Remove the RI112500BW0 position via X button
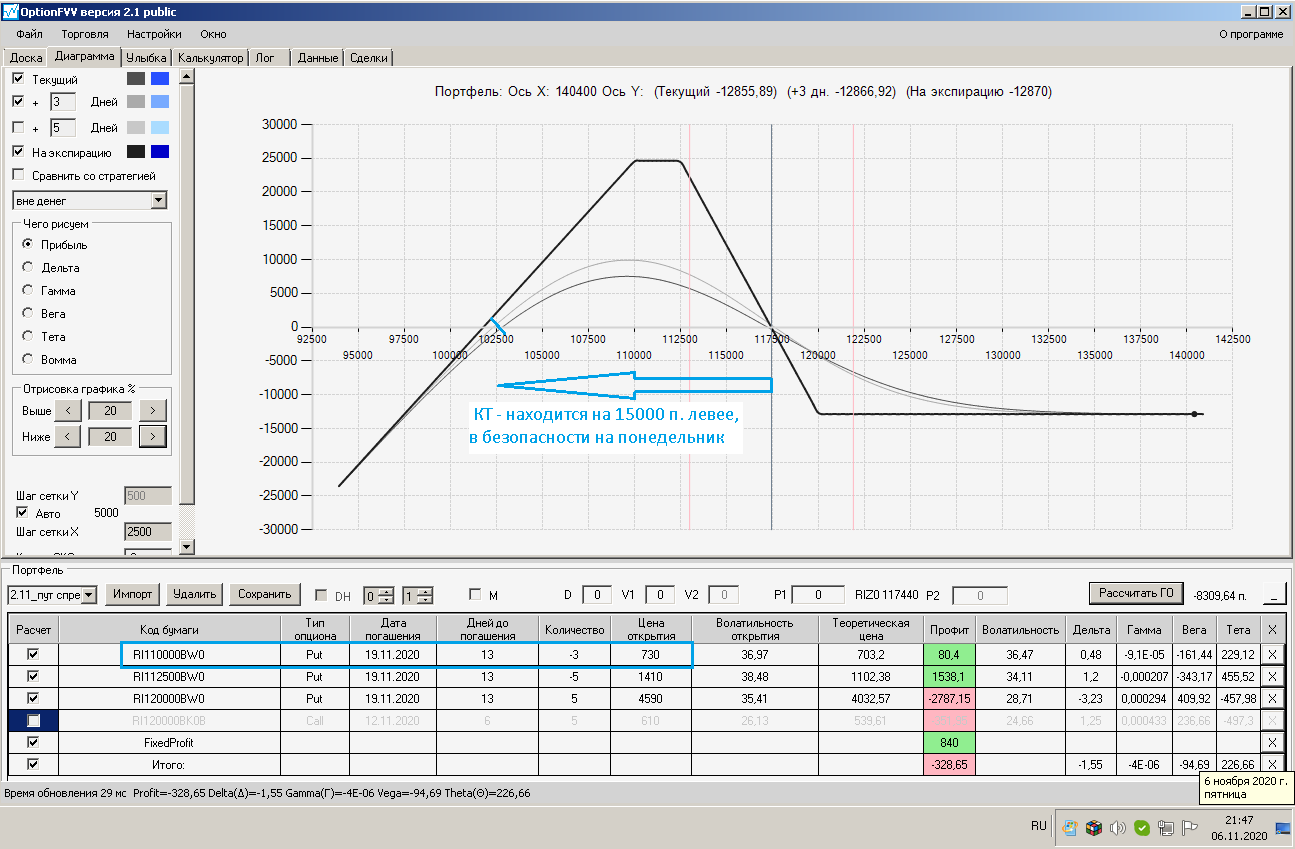 [1271, 676]
